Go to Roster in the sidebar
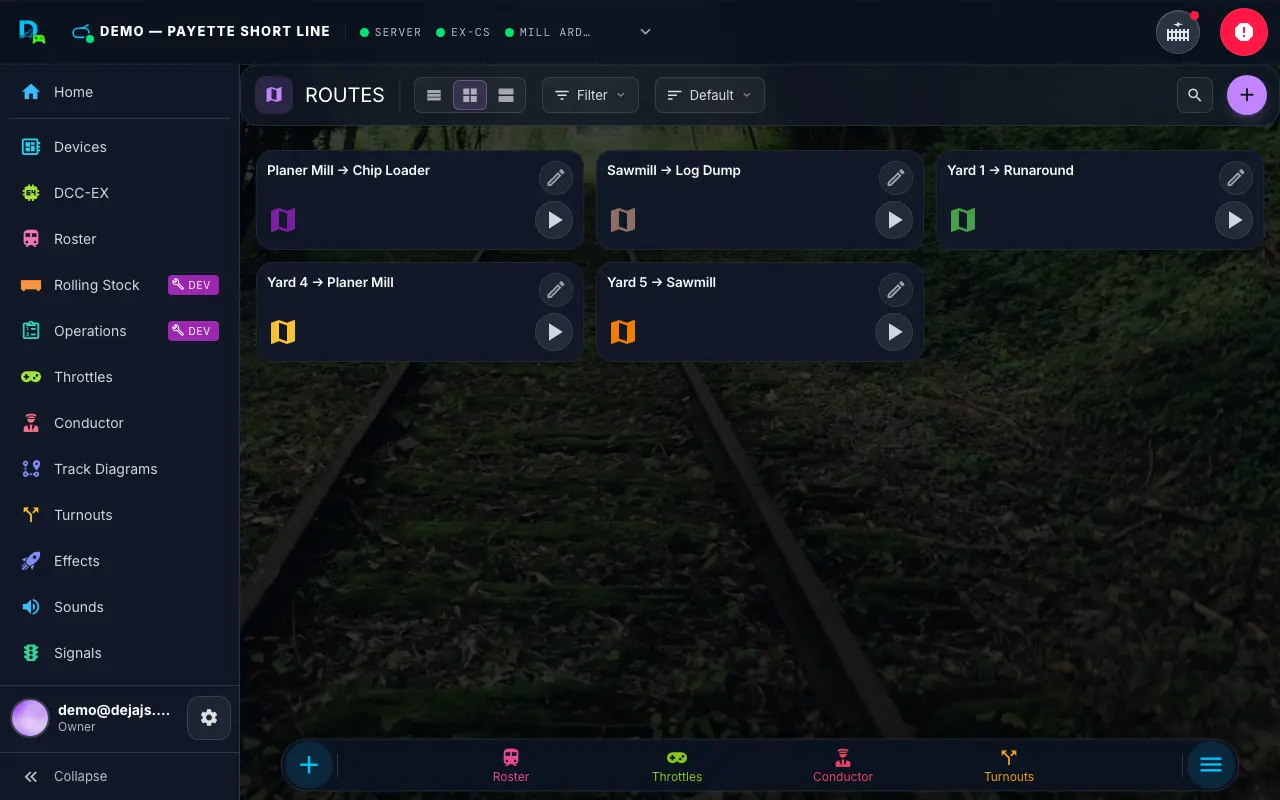Viewport: 1280px width, 800px height. point(119,239)
